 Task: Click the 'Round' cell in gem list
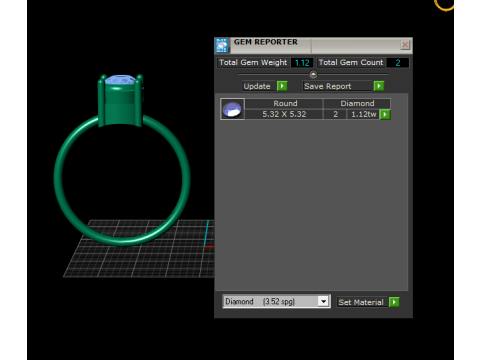(284, 103)
